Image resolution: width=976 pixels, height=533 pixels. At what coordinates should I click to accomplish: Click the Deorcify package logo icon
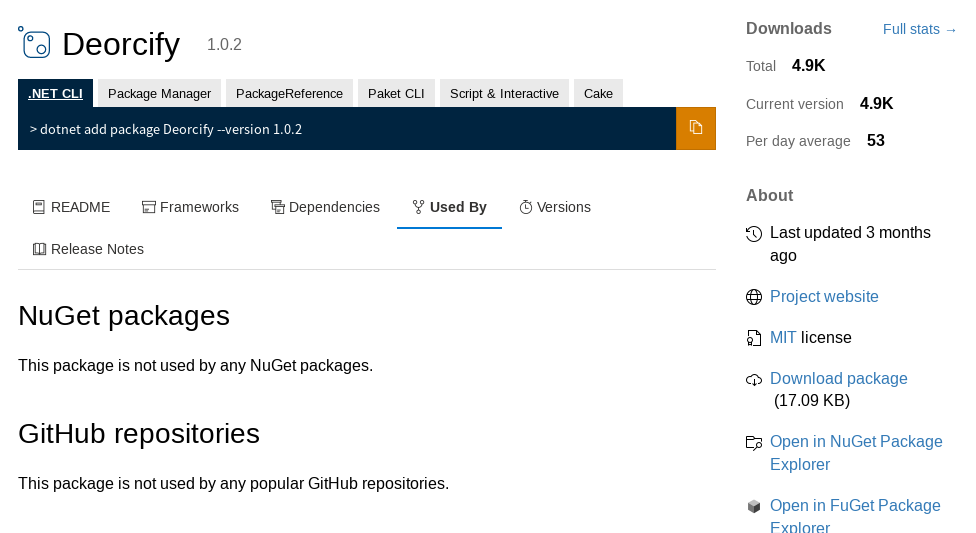click(34, 42)
